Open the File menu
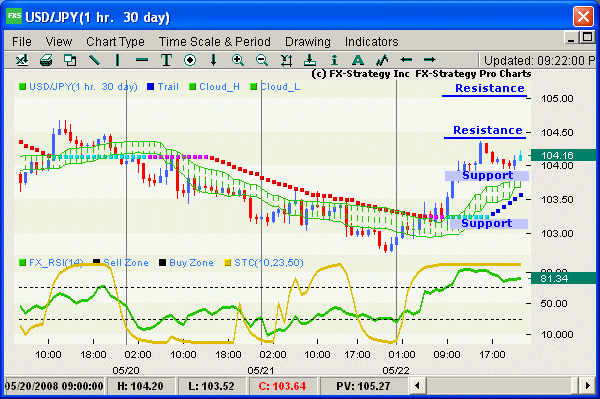600x399 pixels. pos(22,41)
